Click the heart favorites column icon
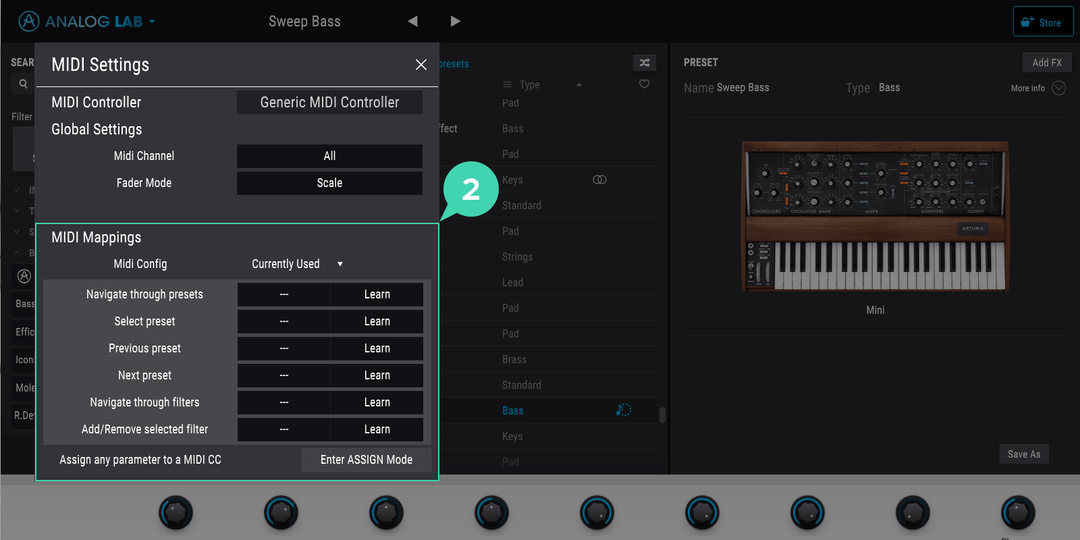Image resolution: width=1080 pixels, height=540 pixels. [x=644, y=85]
